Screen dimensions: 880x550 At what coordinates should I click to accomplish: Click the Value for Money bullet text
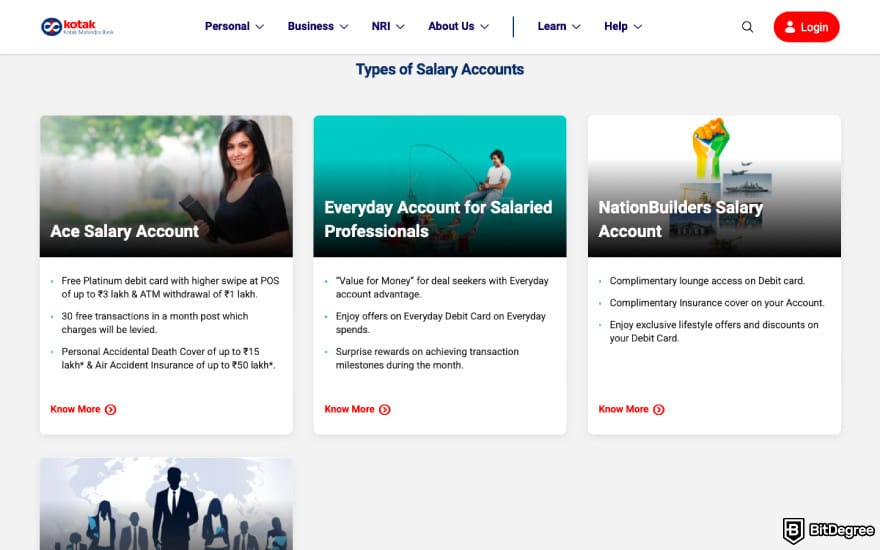pyautogui.click(x=442, y=287)
